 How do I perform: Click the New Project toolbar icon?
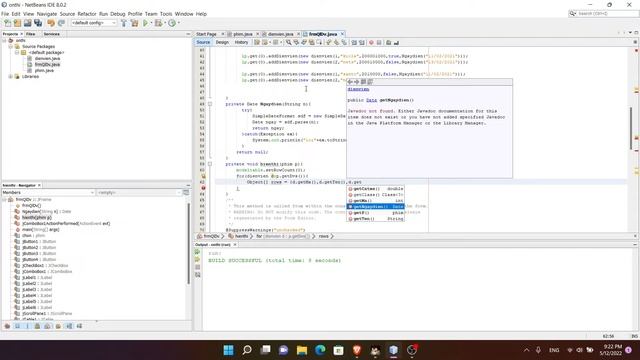coord(18,23)
